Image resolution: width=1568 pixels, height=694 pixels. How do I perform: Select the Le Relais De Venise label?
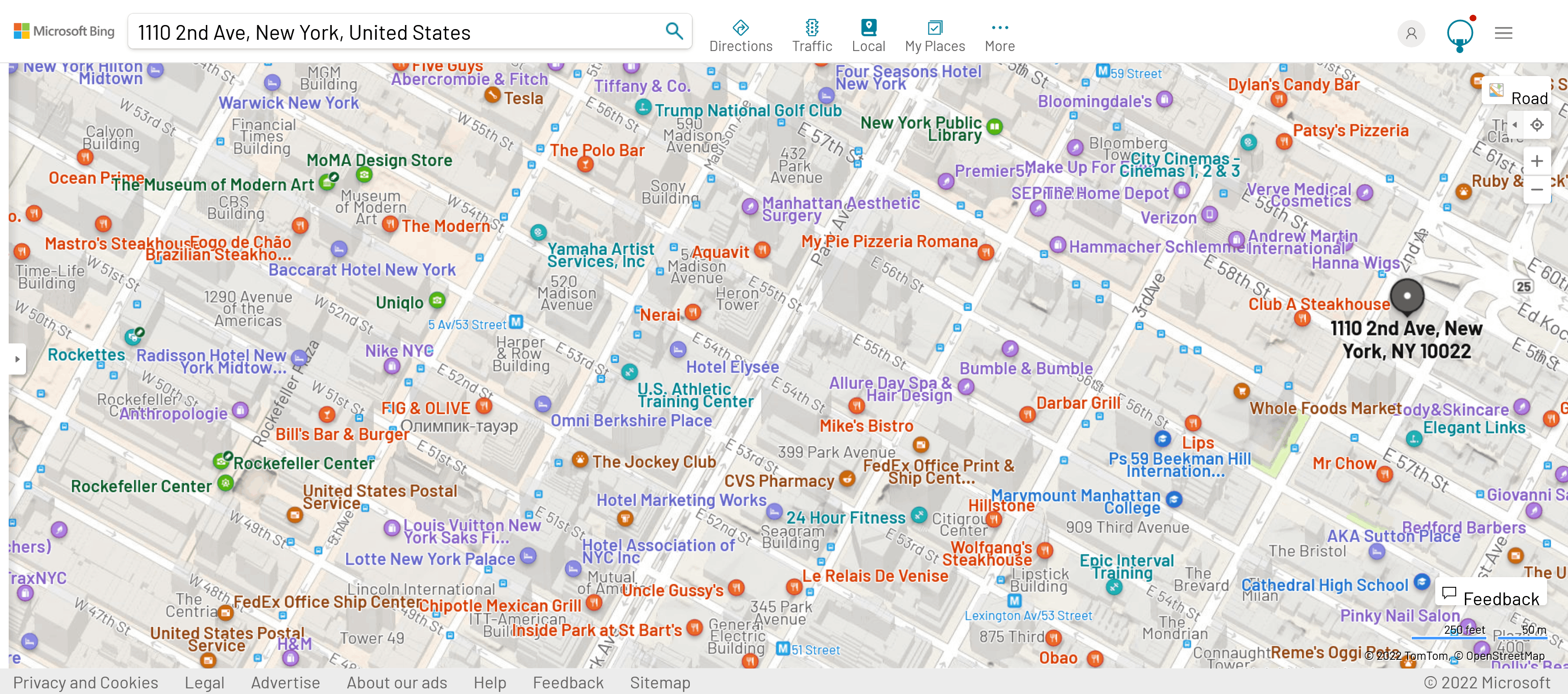[x=875, y=576]
